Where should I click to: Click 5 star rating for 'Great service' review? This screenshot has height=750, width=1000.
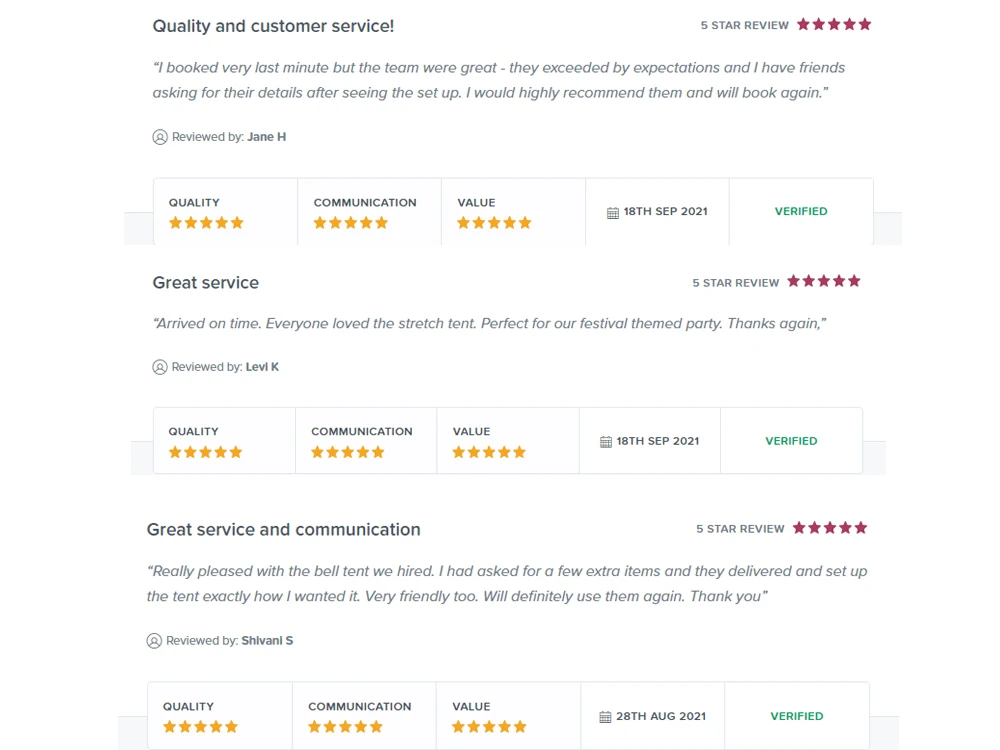pos(824,281)
